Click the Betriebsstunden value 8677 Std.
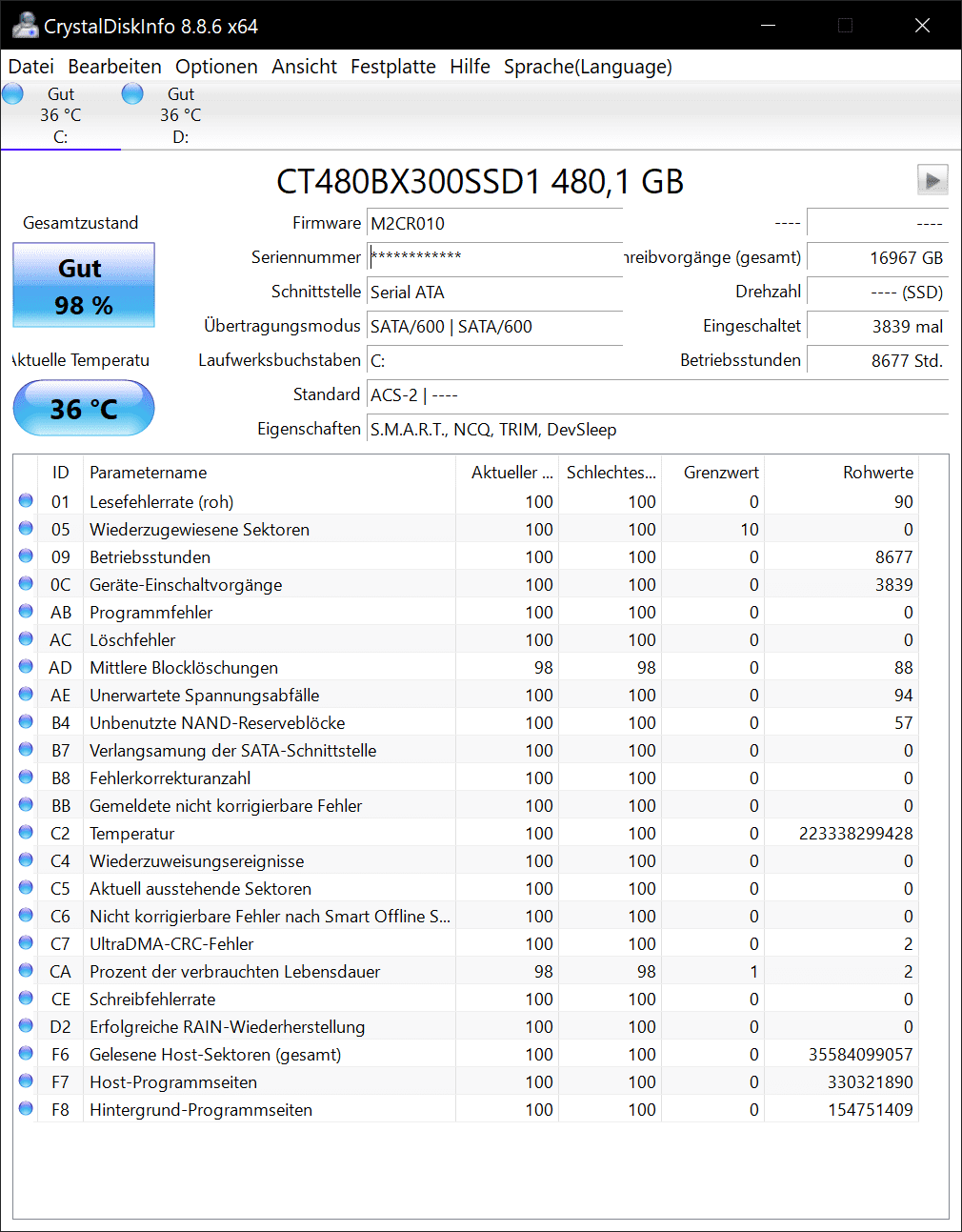The image size is (962, 1232). 877,360
